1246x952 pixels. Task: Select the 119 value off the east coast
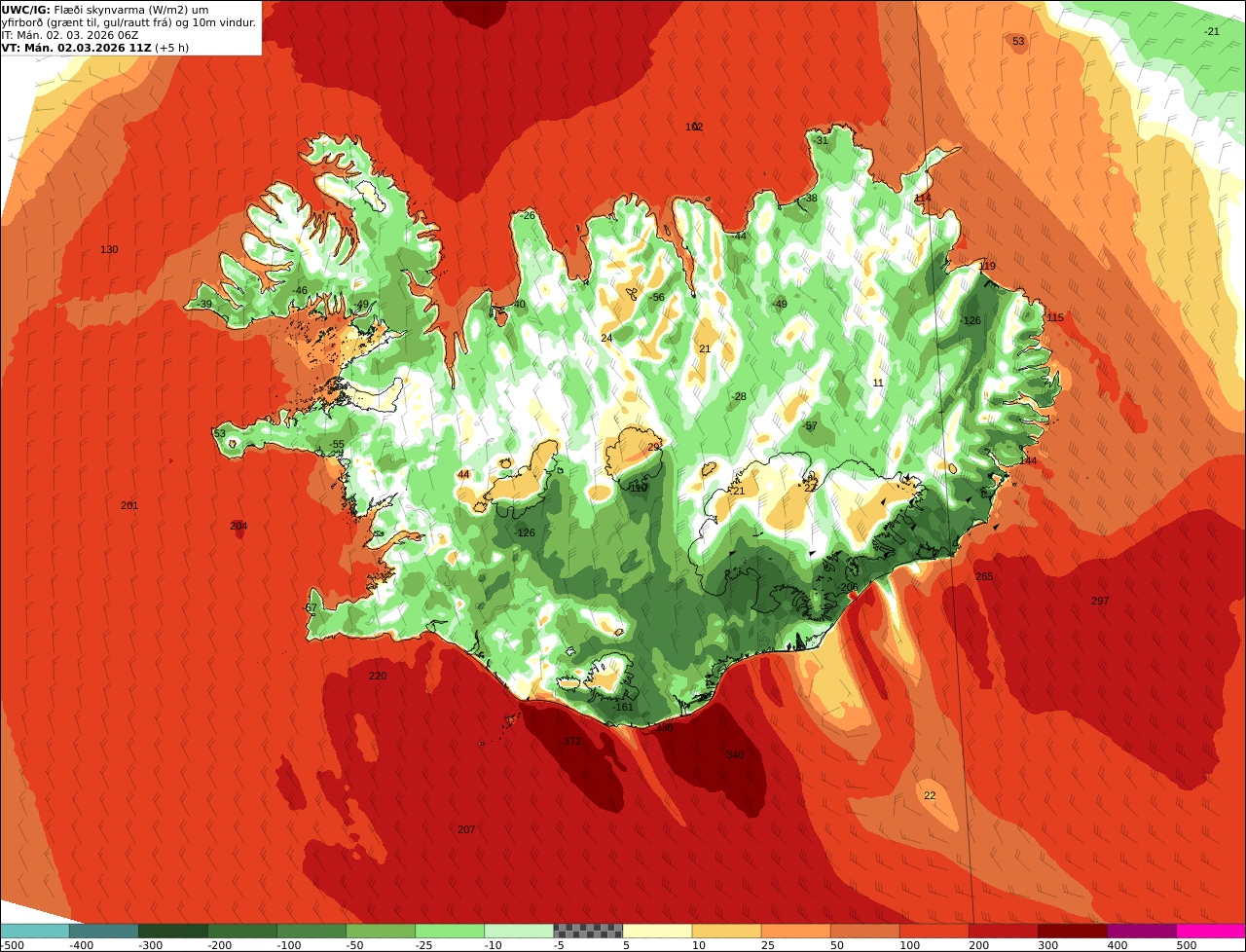coord(987,266)
